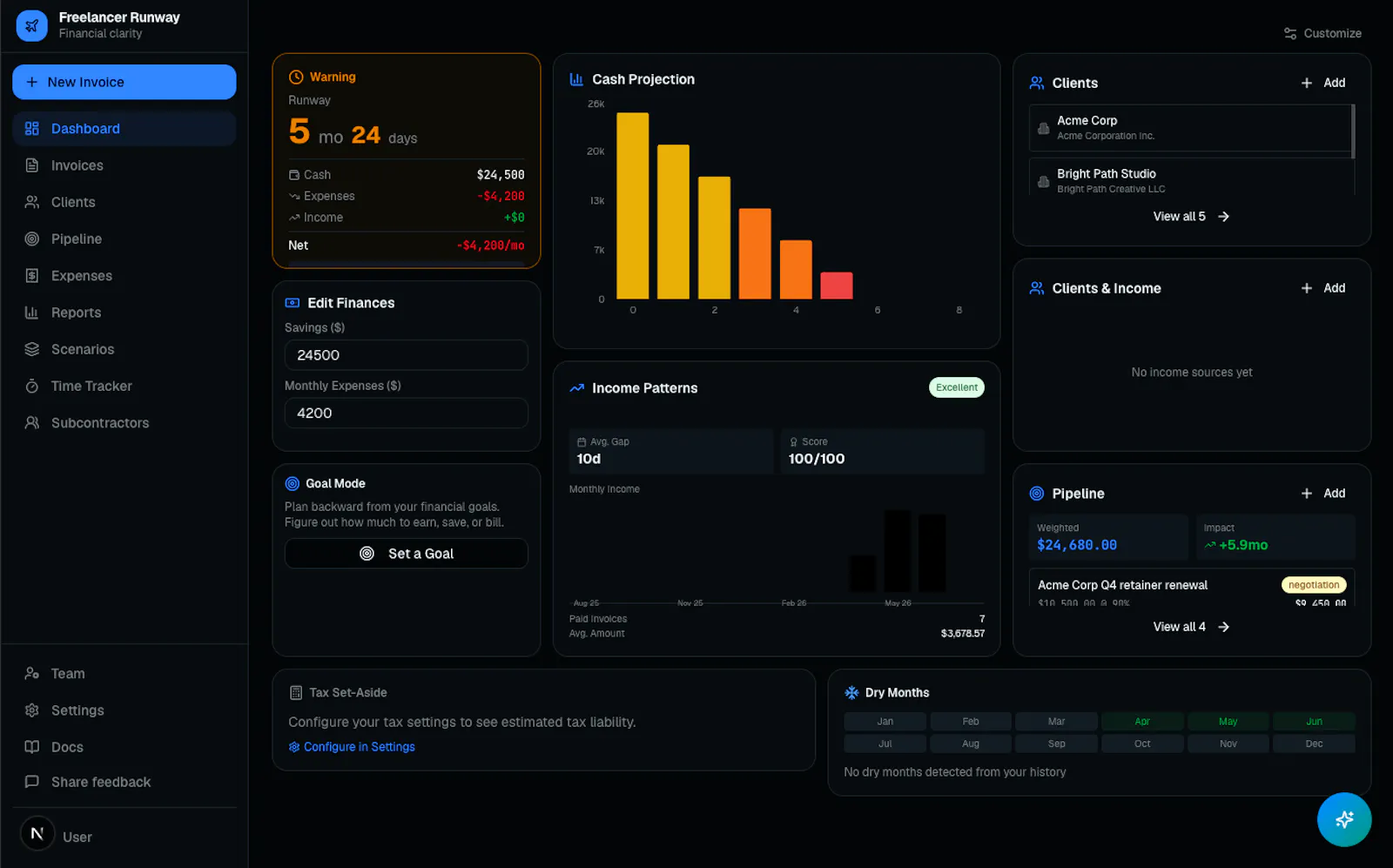
Task: Click the Acme Corp building icon
Action: click(1044, 128)
